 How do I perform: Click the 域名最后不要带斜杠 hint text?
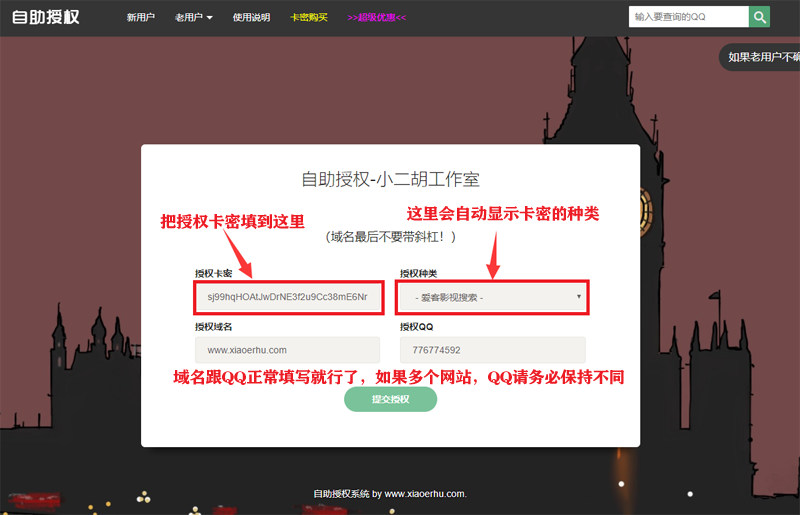[x=390, y=237]
